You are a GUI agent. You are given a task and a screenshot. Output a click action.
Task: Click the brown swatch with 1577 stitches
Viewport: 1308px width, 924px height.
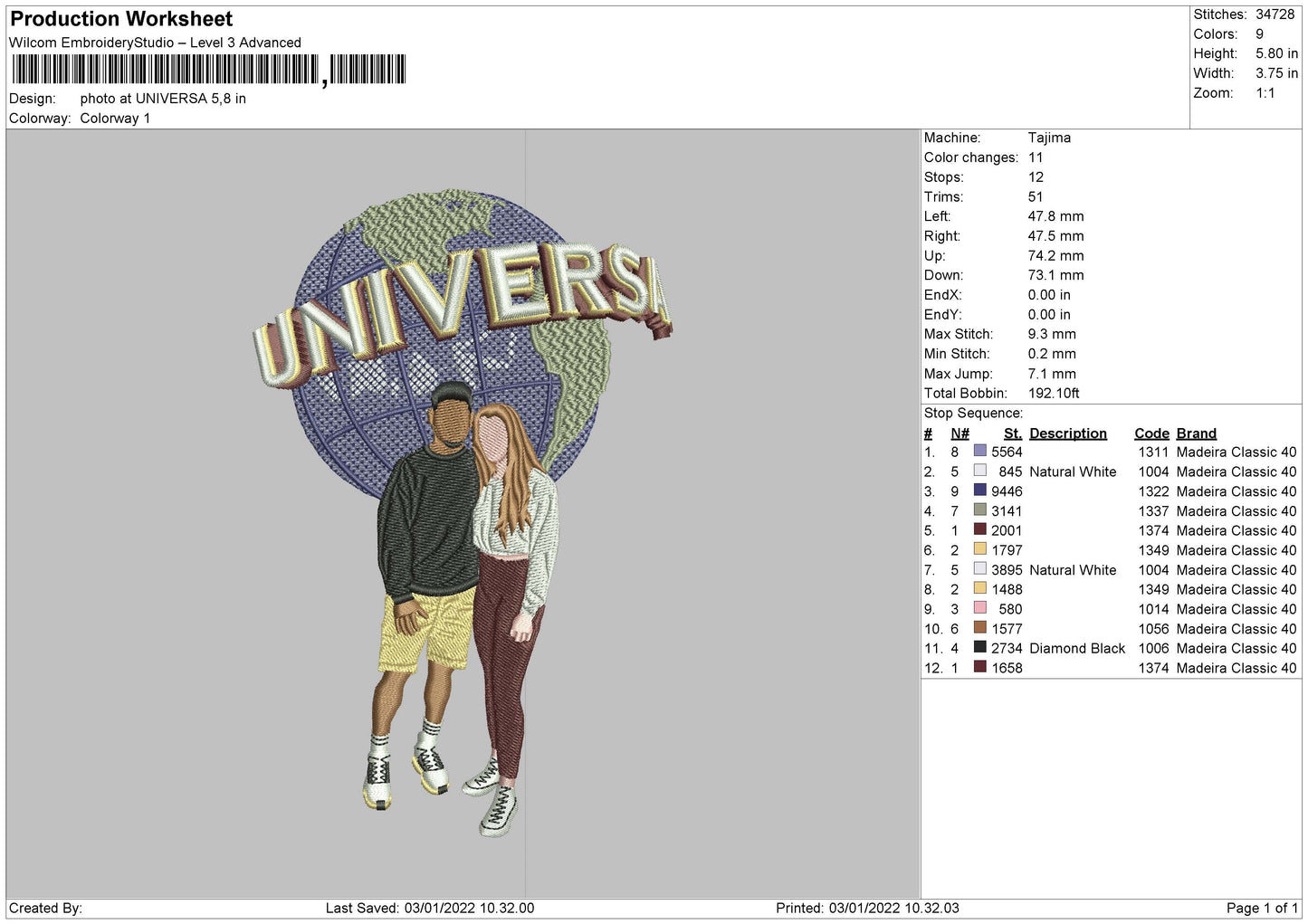(x=979, y=628)
